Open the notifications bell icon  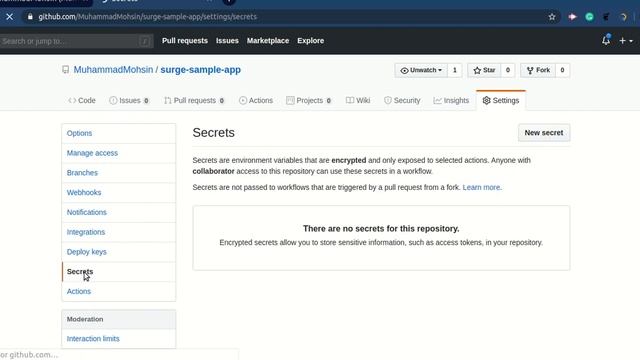(606, 40)
